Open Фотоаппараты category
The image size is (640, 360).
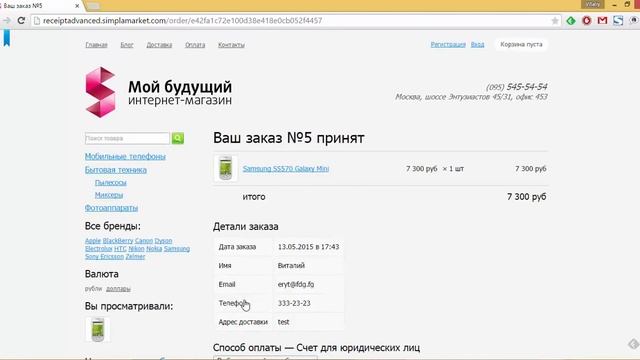tap(111, 208)
